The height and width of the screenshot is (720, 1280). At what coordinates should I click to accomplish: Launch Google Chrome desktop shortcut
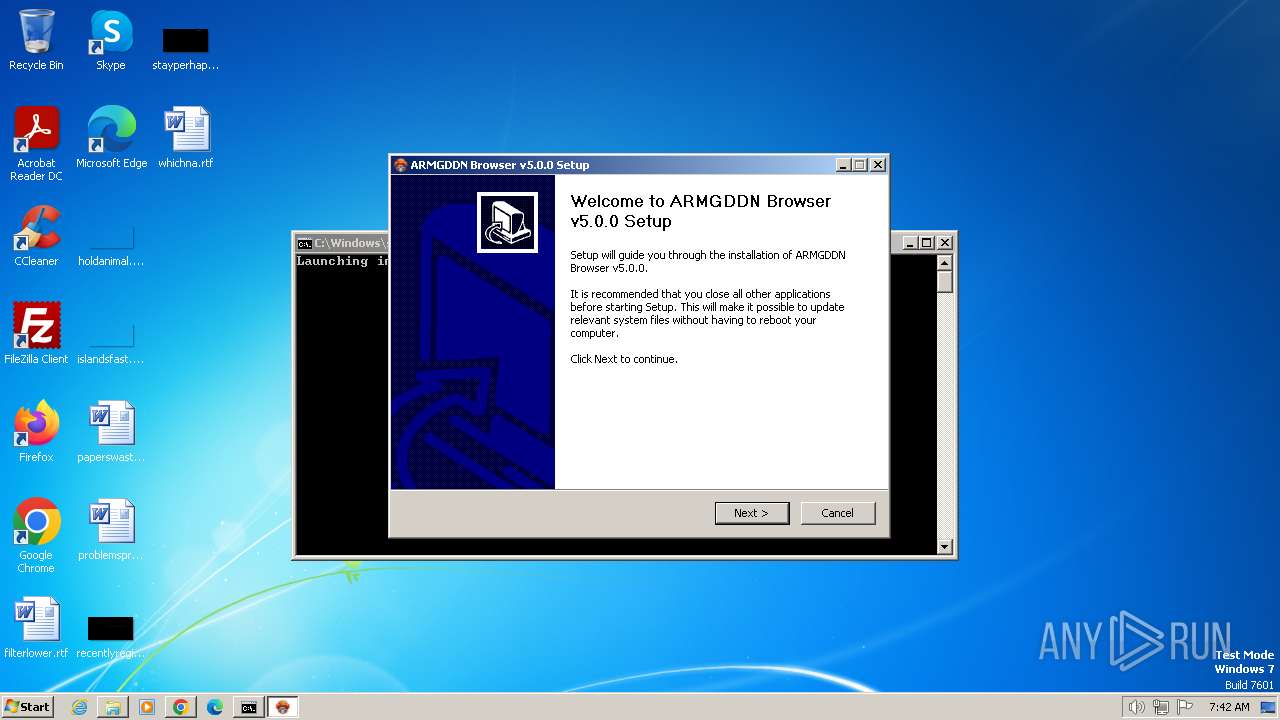tap(36, 536)
